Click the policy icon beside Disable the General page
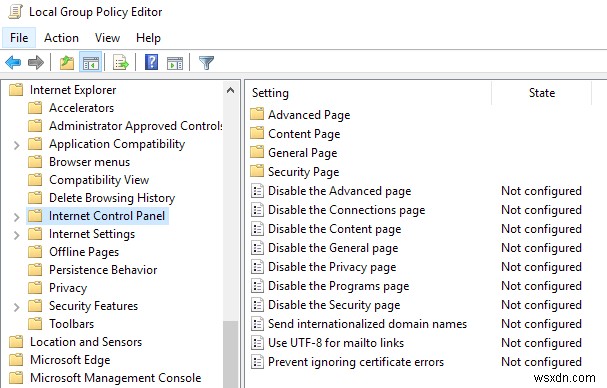The image size is (607, 388). [x=257, y=248]
